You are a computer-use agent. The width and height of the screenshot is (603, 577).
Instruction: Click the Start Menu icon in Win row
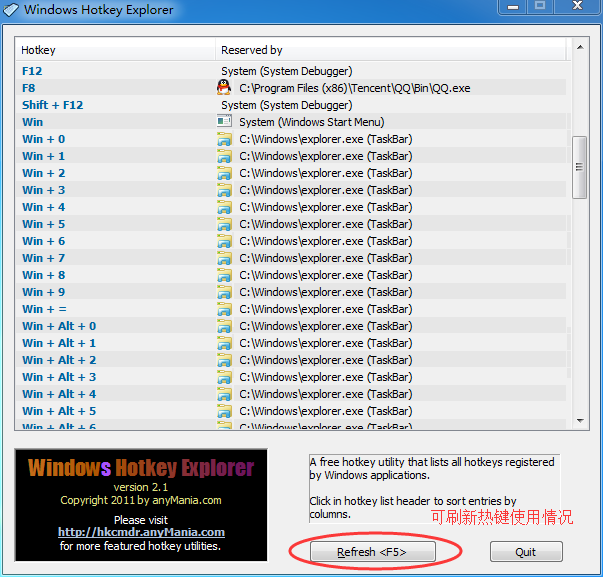click(x=224, y=122)
